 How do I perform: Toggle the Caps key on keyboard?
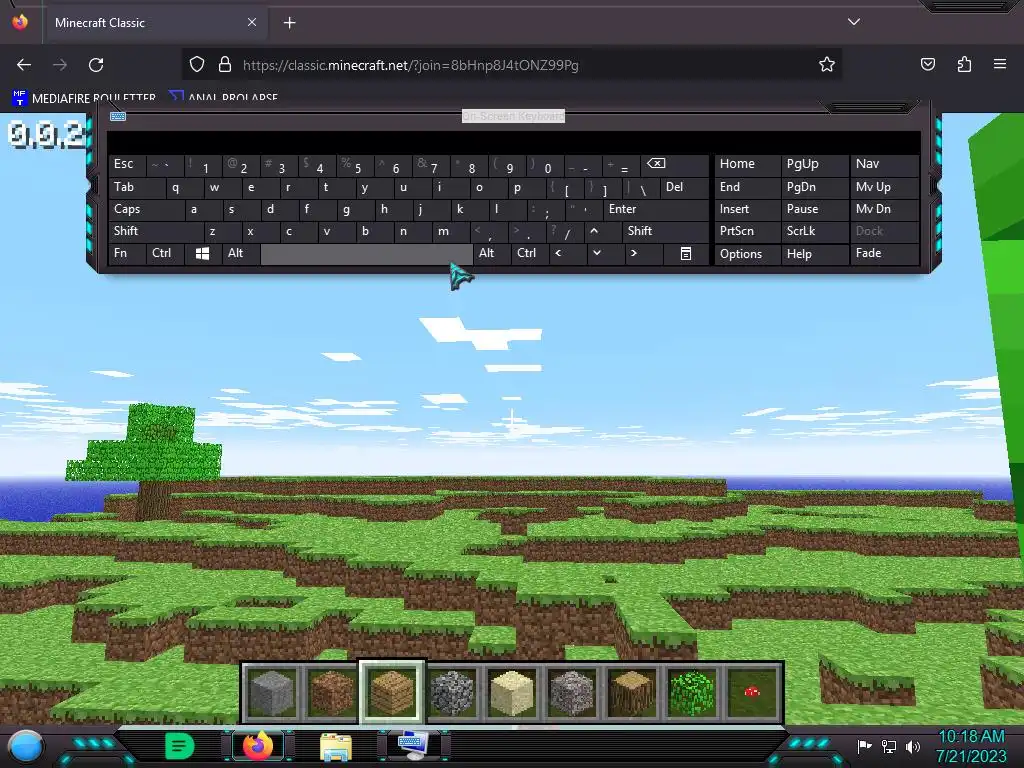click(x=145, y=209)
